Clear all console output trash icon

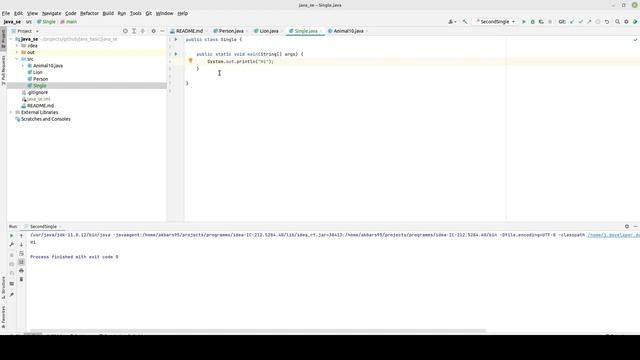[x=21, y=279]
